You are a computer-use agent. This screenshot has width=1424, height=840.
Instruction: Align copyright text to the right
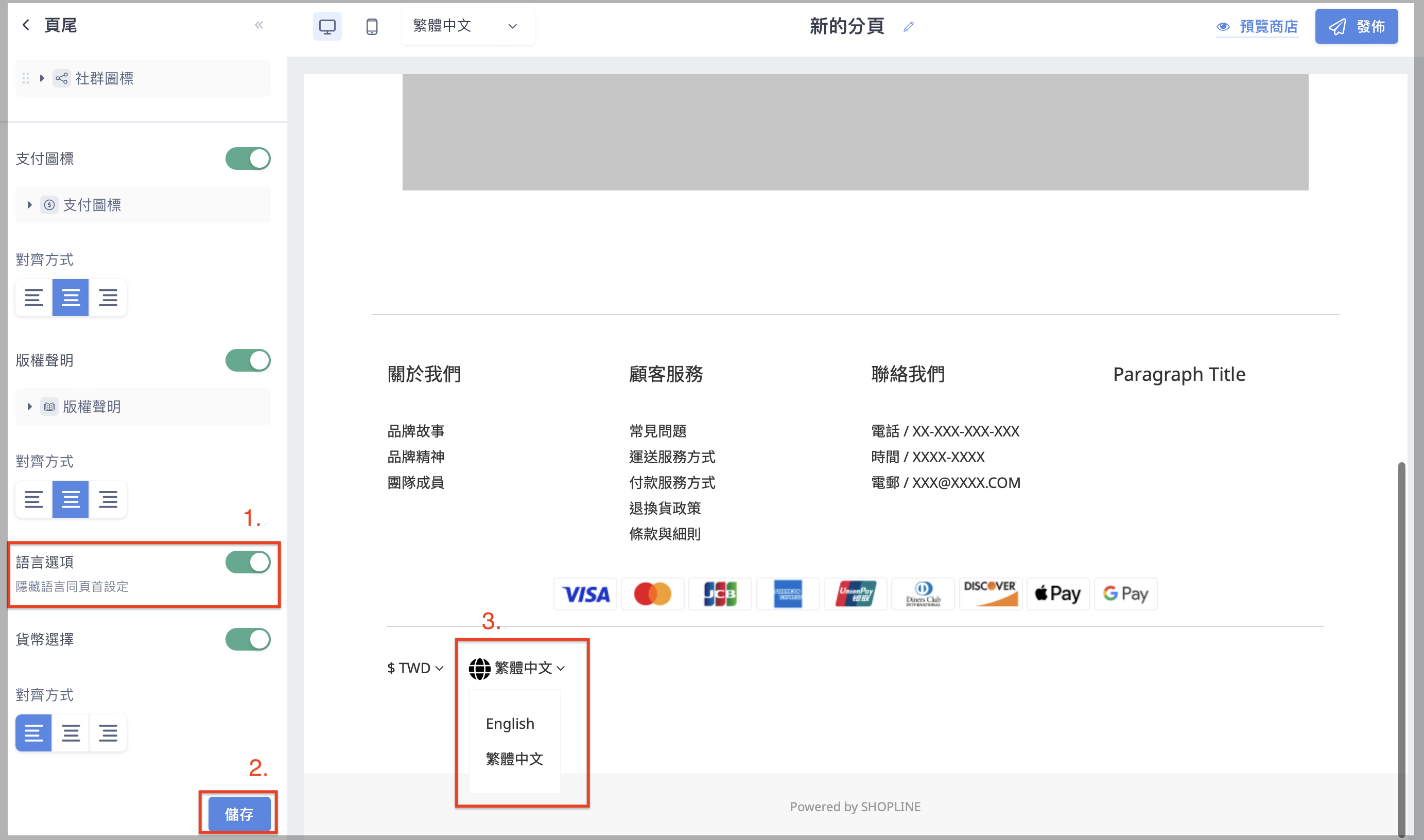click(x=108, y=499)
